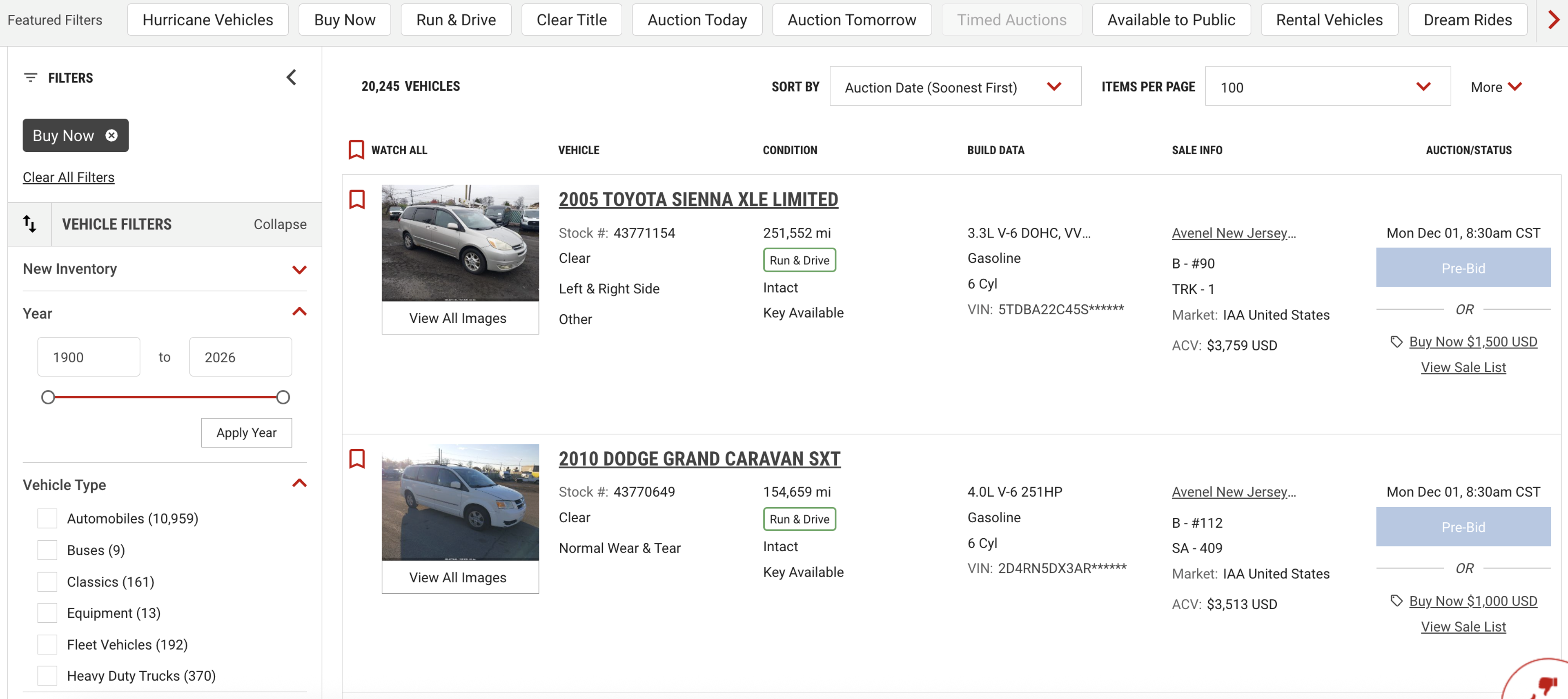Click the filters list icon beside FILTERS
1568x699 pixels.
coord(31,78)
